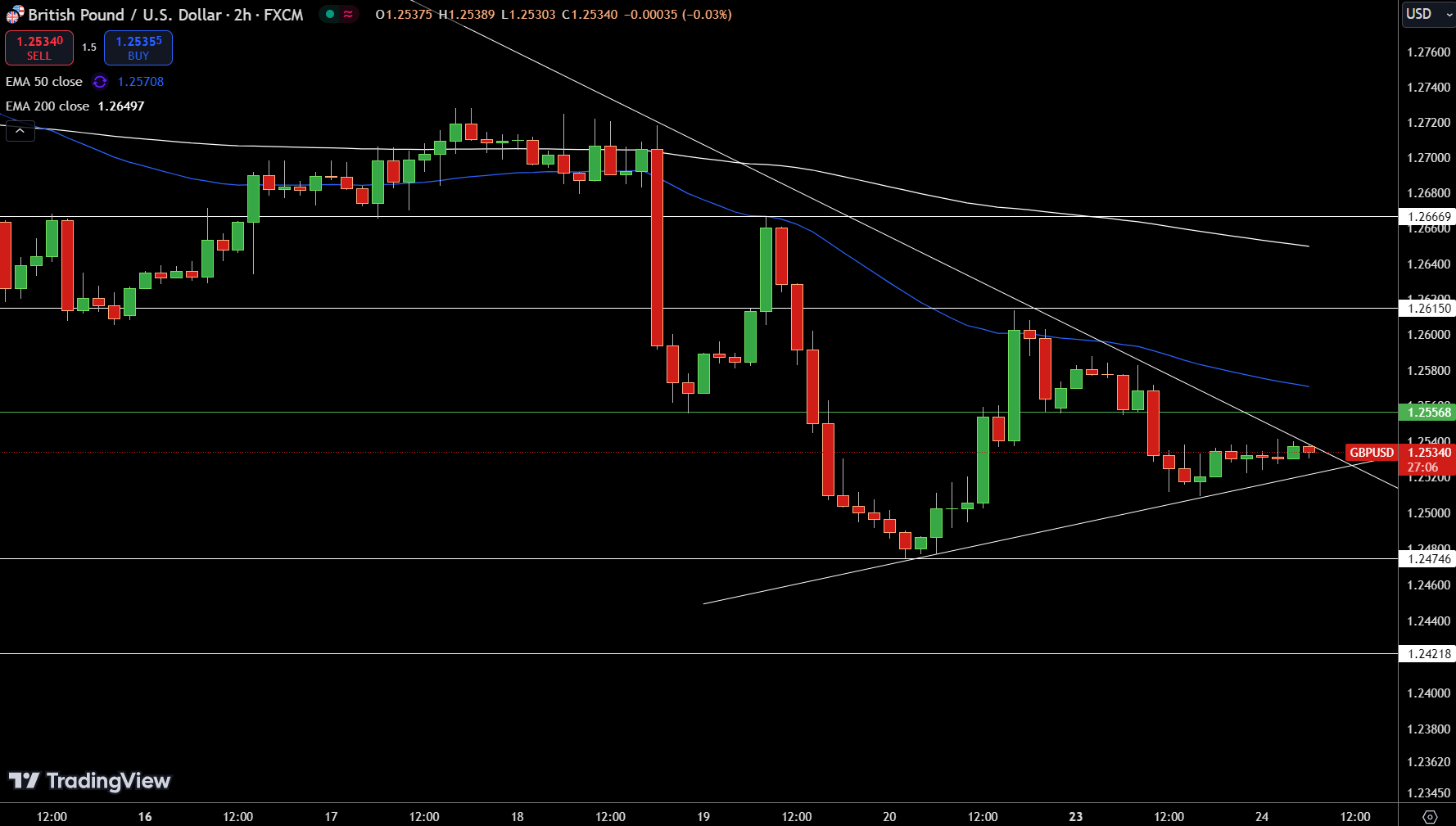
Task: Click EMA 50 value 1.25708
Action: point(141,82)
